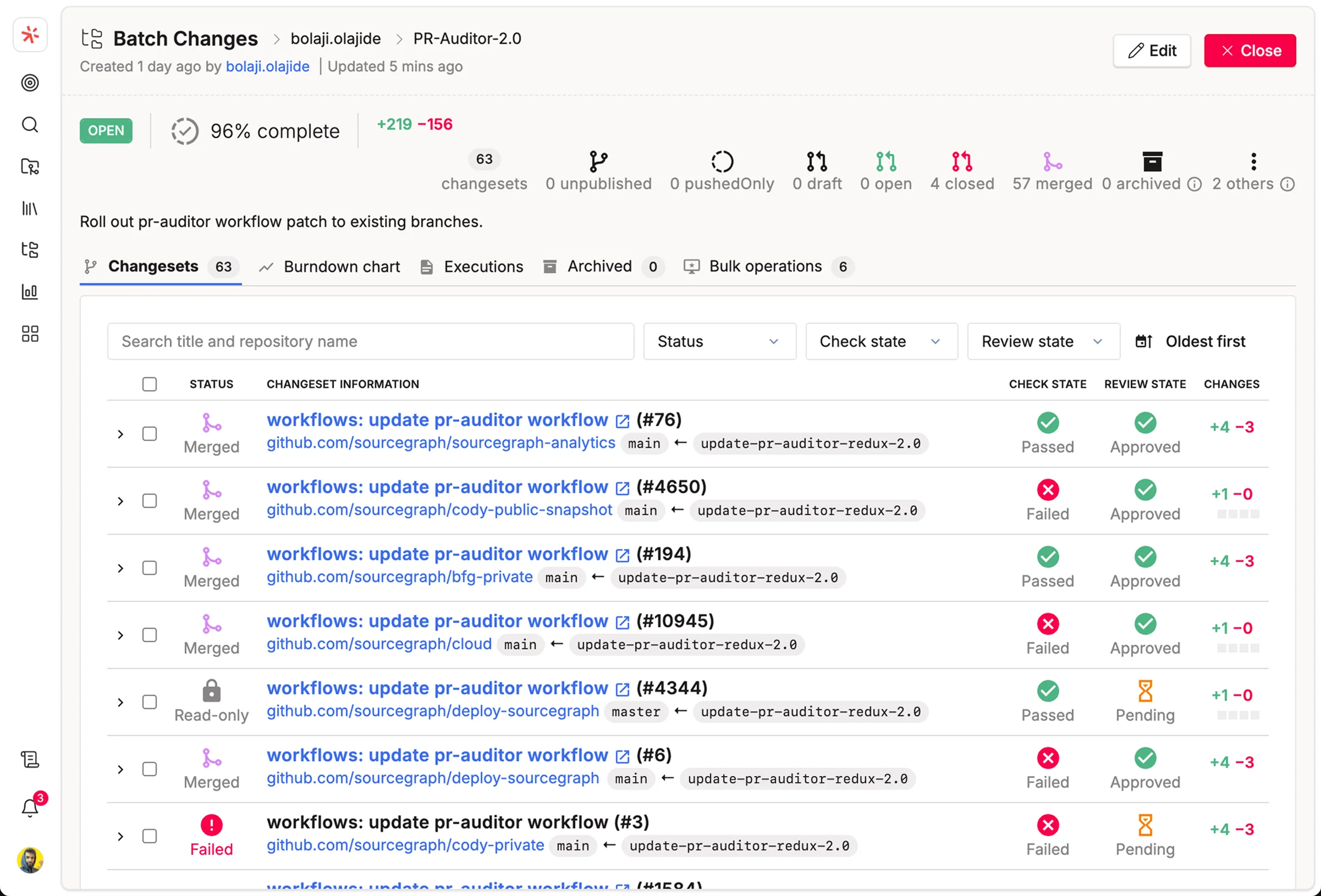Screen dimensions: 1321x896
Task: Expand the failed cody-private #3 row
Action: [120, 837]
